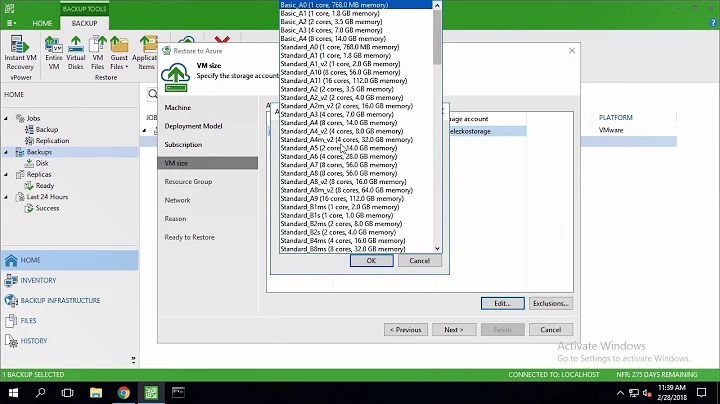Choose Standard_A11 size option
This screenshot has height=404, width=720.
click(x=356, y=81)
